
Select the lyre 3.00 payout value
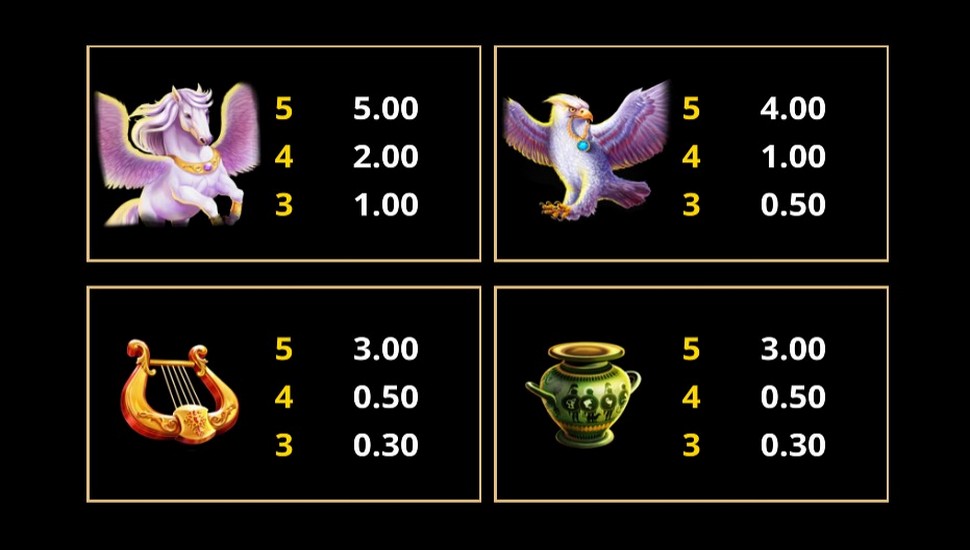pos(386,349)
